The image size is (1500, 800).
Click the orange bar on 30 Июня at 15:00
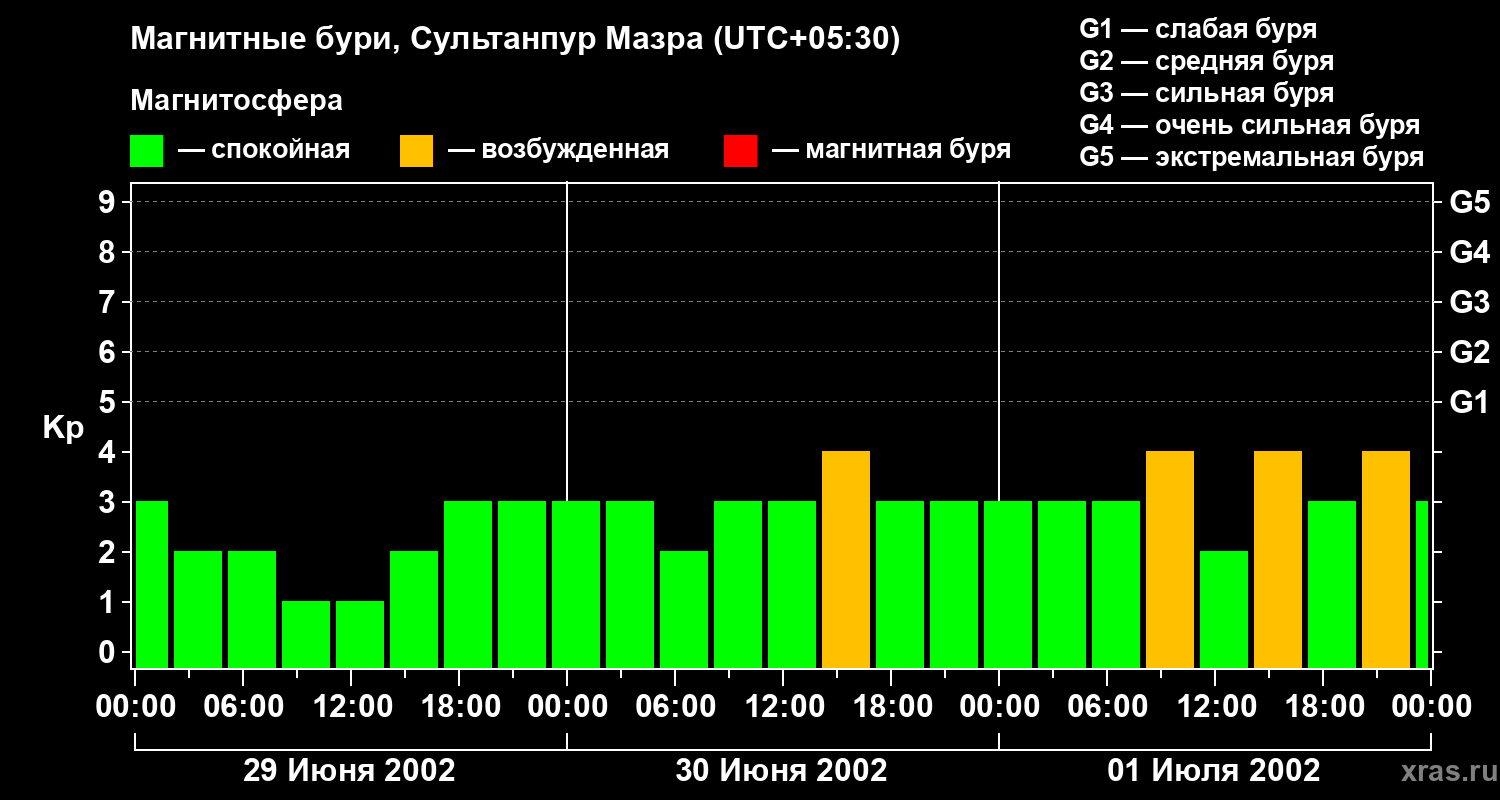tap(846, 560)
